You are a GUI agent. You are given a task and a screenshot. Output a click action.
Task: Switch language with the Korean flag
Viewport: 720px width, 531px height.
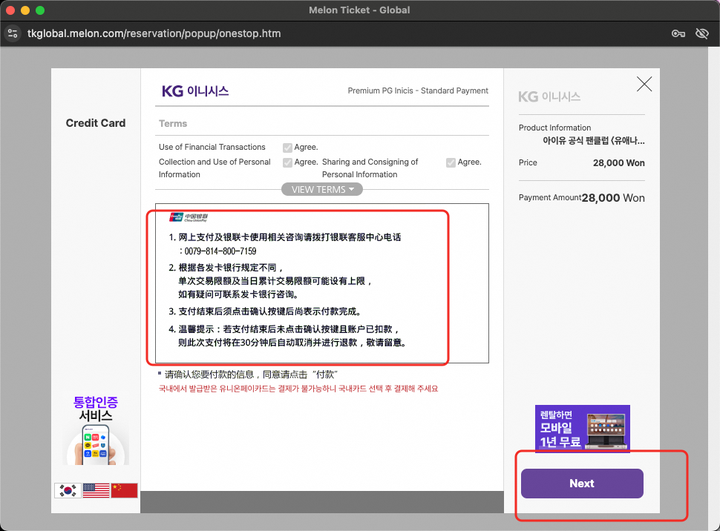(x=68, y=491)
